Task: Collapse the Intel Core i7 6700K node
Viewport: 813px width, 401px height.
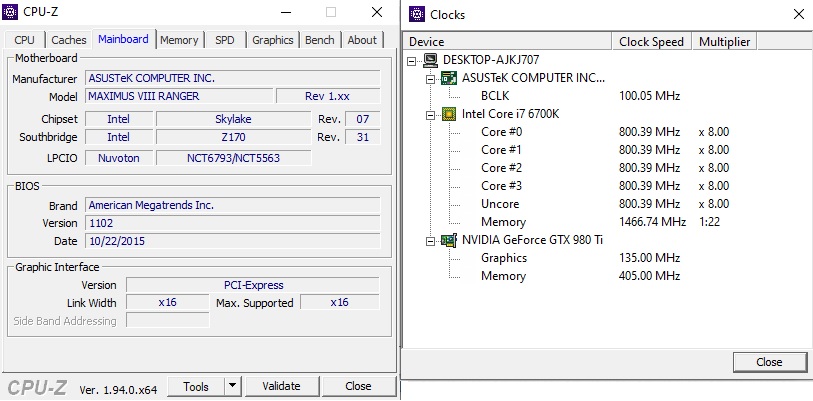Action: 430,115
